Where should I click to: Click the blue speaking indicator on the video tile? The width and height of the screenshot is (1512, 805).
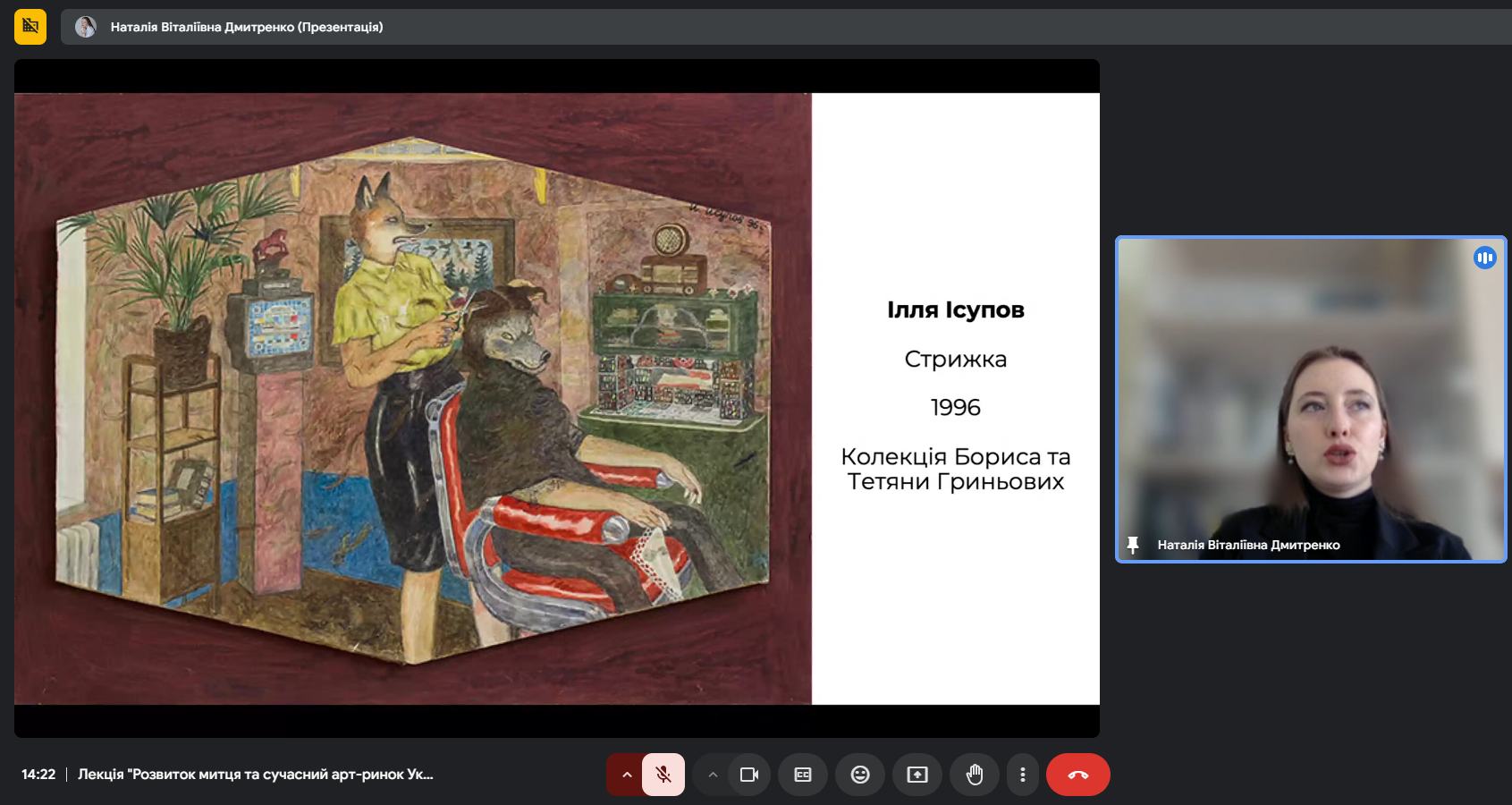tap(1485, 258)
